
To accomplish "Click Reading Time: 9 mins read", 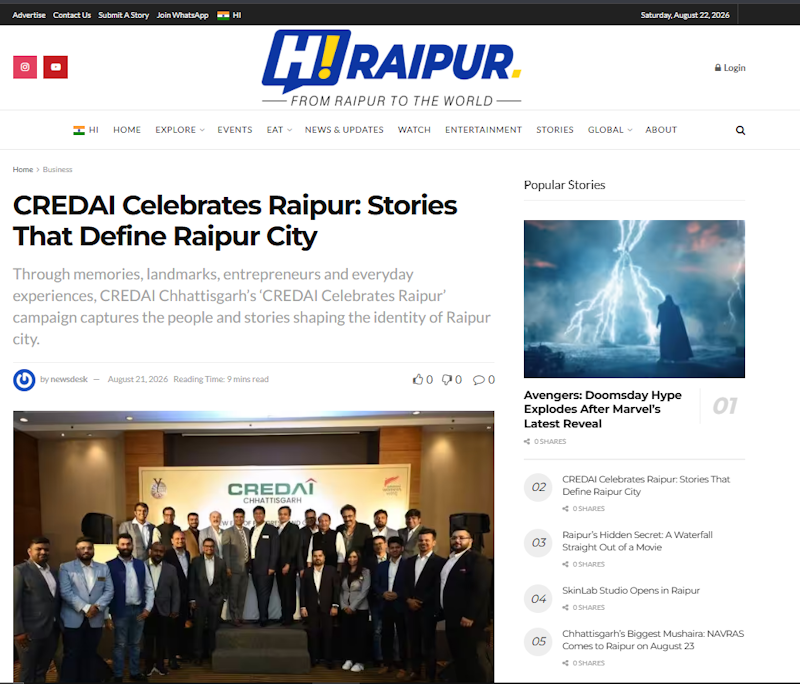I will coord(221,379).
